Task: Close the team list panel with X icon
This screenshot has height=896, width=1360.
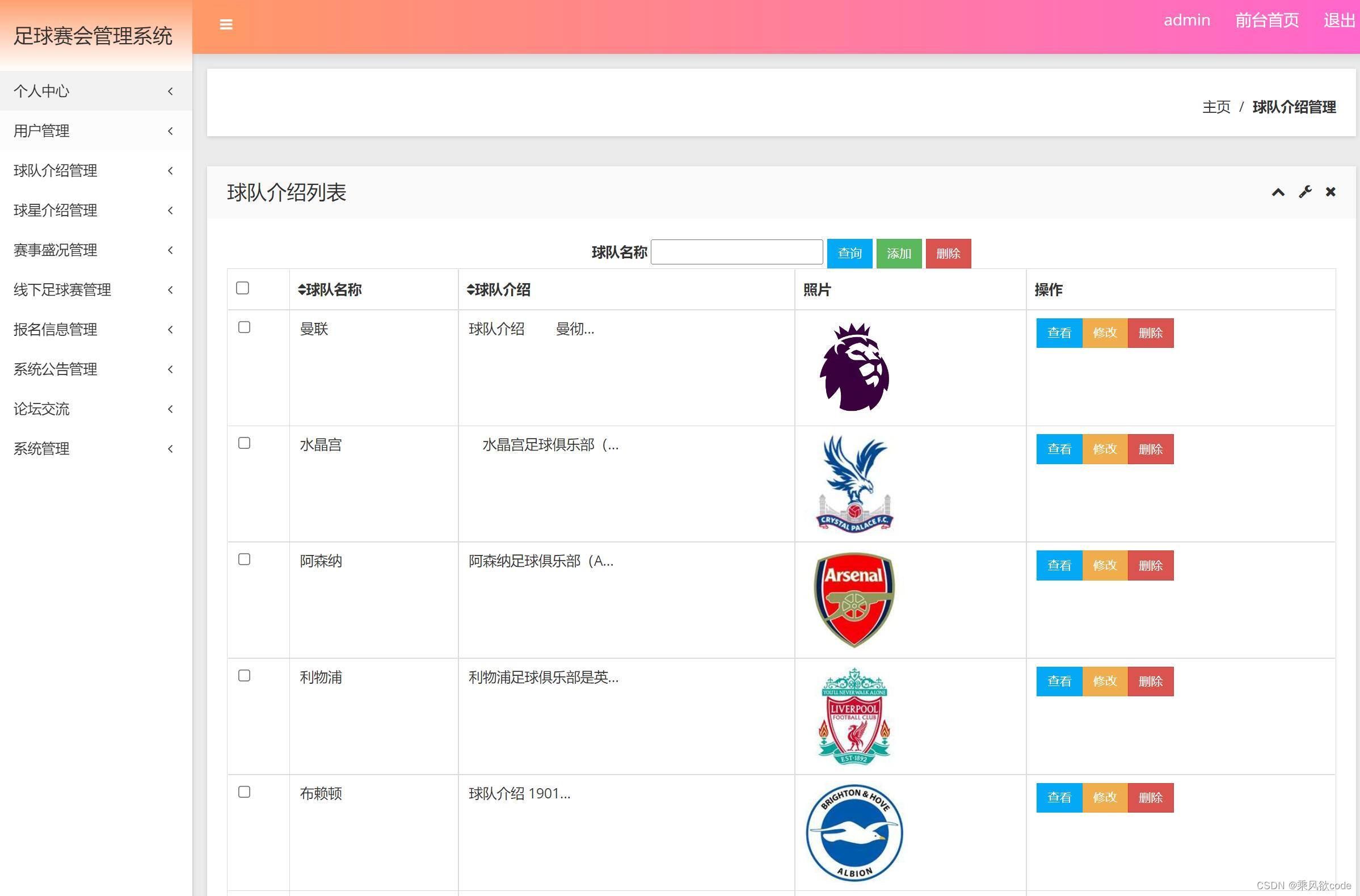Action: pyautogui.click(x=1330, y=192)
